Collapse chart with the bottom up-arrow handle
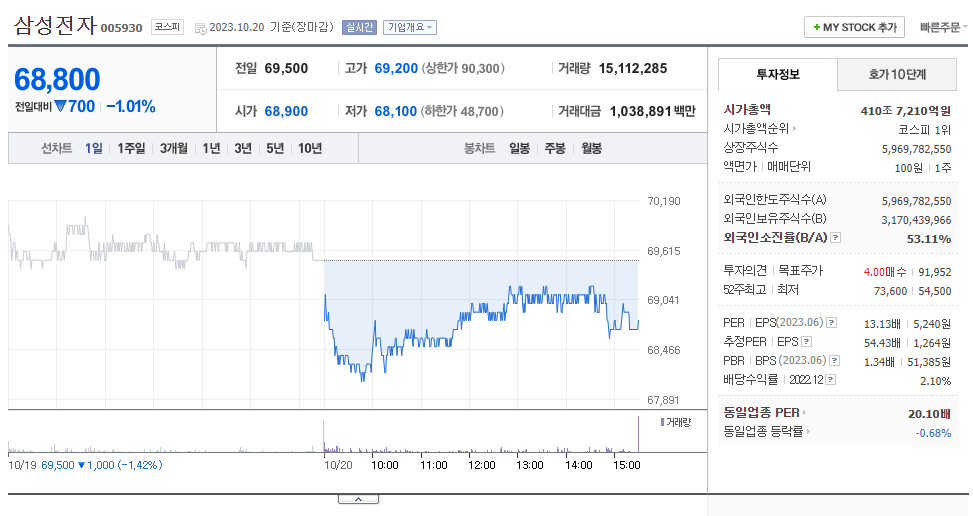The image size is (973, 516). click(358, 499)
